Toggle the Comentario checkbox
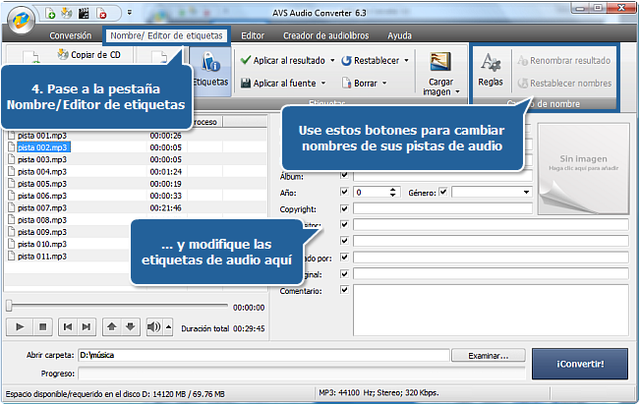This screenshot has width=640, height=404. pos(344,290)
